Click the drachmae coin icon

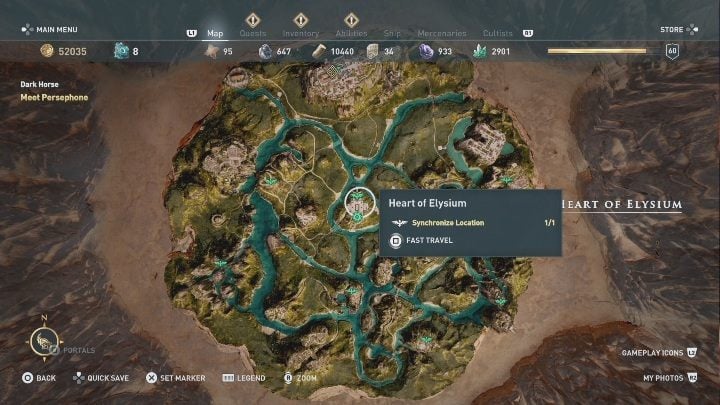pyautogui.click(x=47, y=51)
